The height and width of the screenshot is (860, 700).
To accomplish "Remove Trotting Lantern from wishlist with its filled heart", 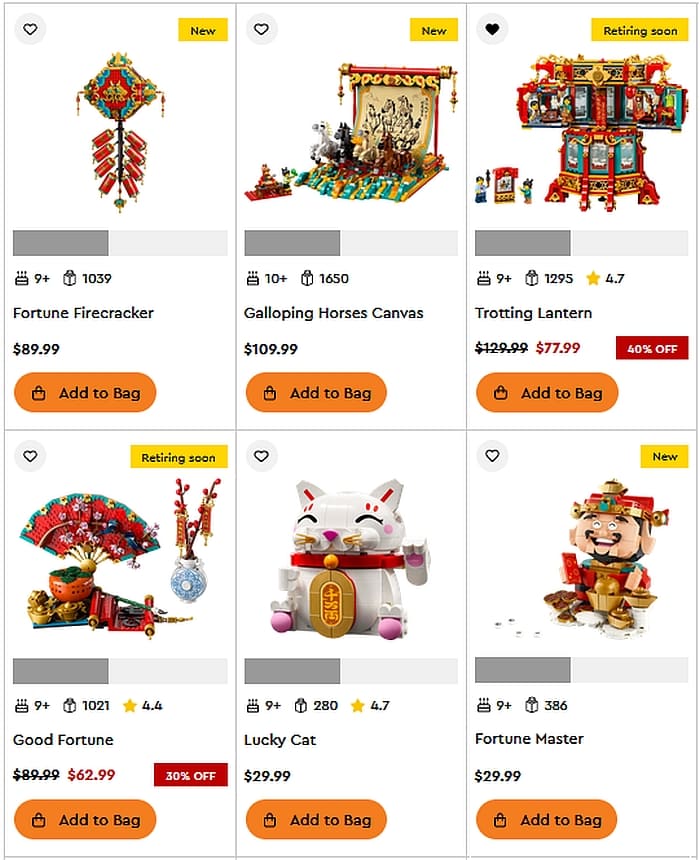I will click(x=492, y=29).
